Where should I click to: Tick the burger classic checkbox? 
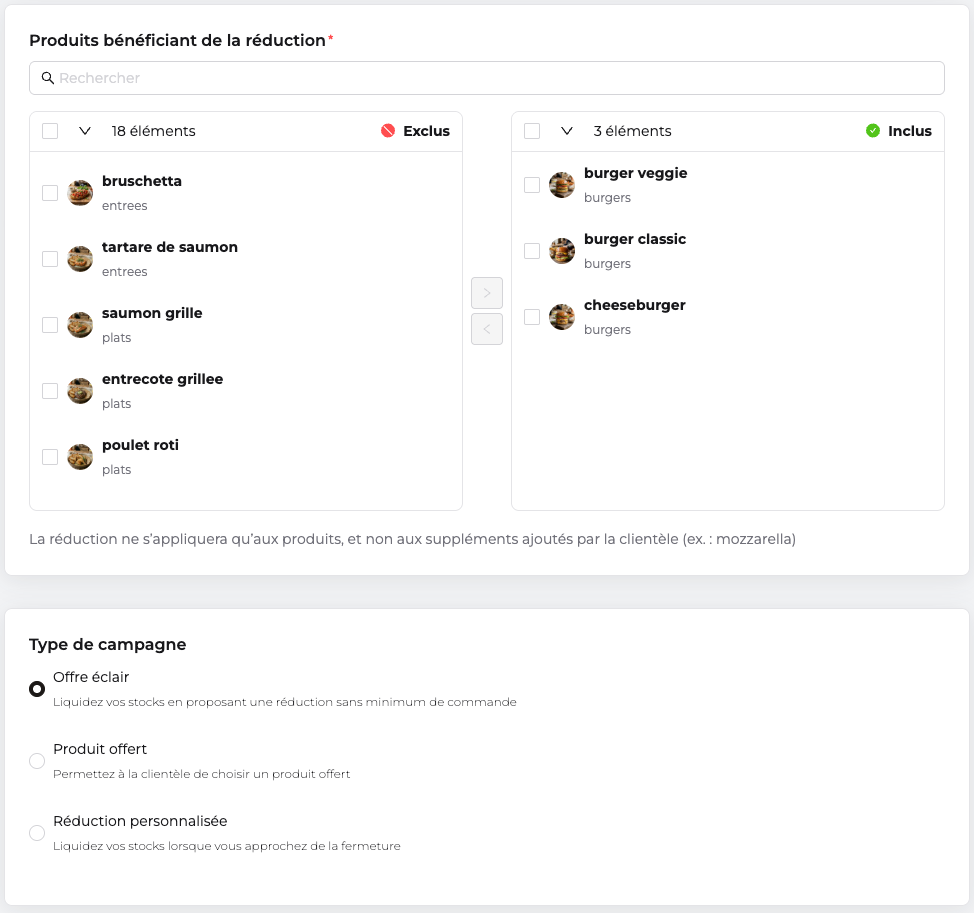tap(532, 251)
